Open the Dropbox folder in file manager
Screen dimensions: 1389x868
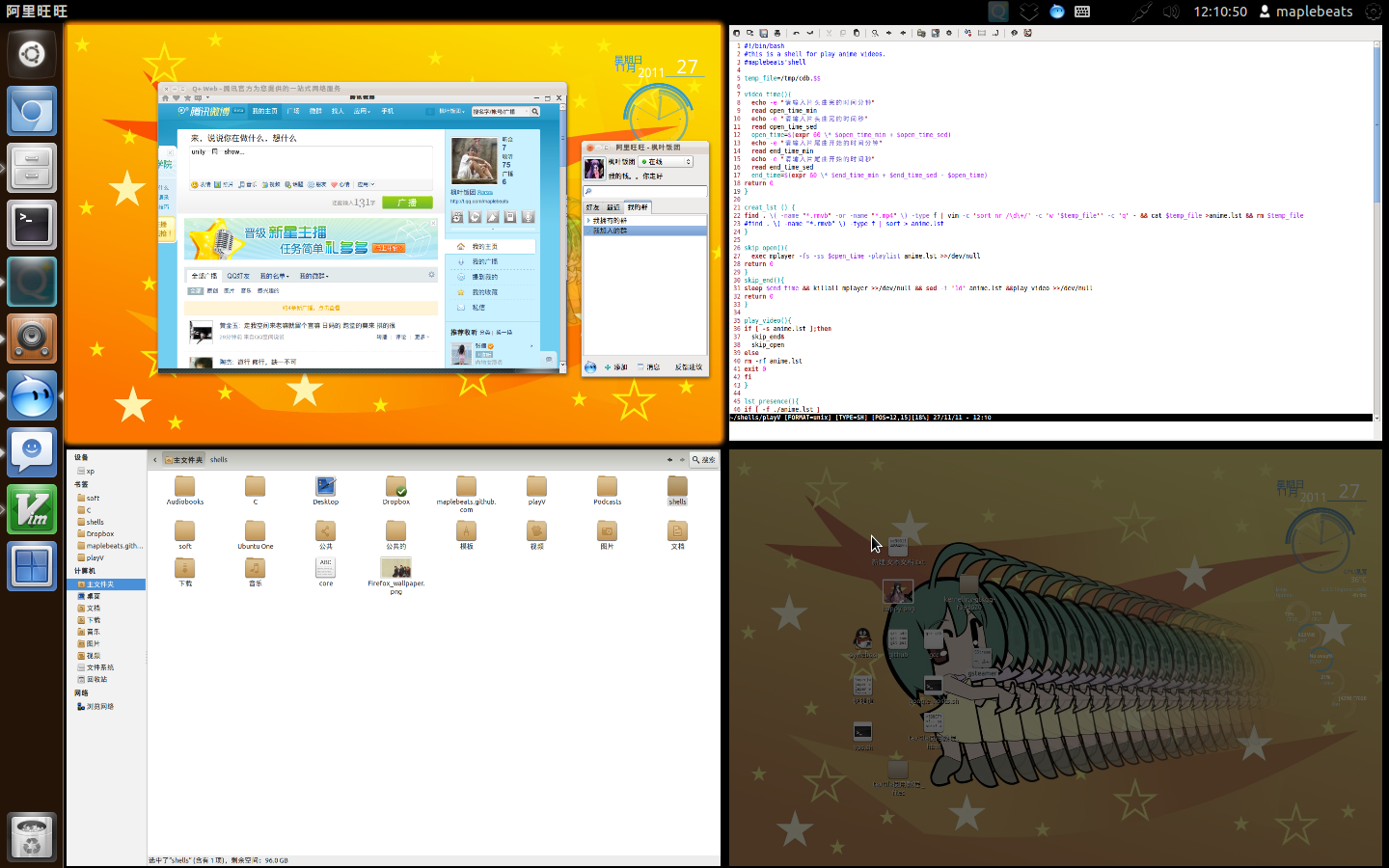click(395, 490)
